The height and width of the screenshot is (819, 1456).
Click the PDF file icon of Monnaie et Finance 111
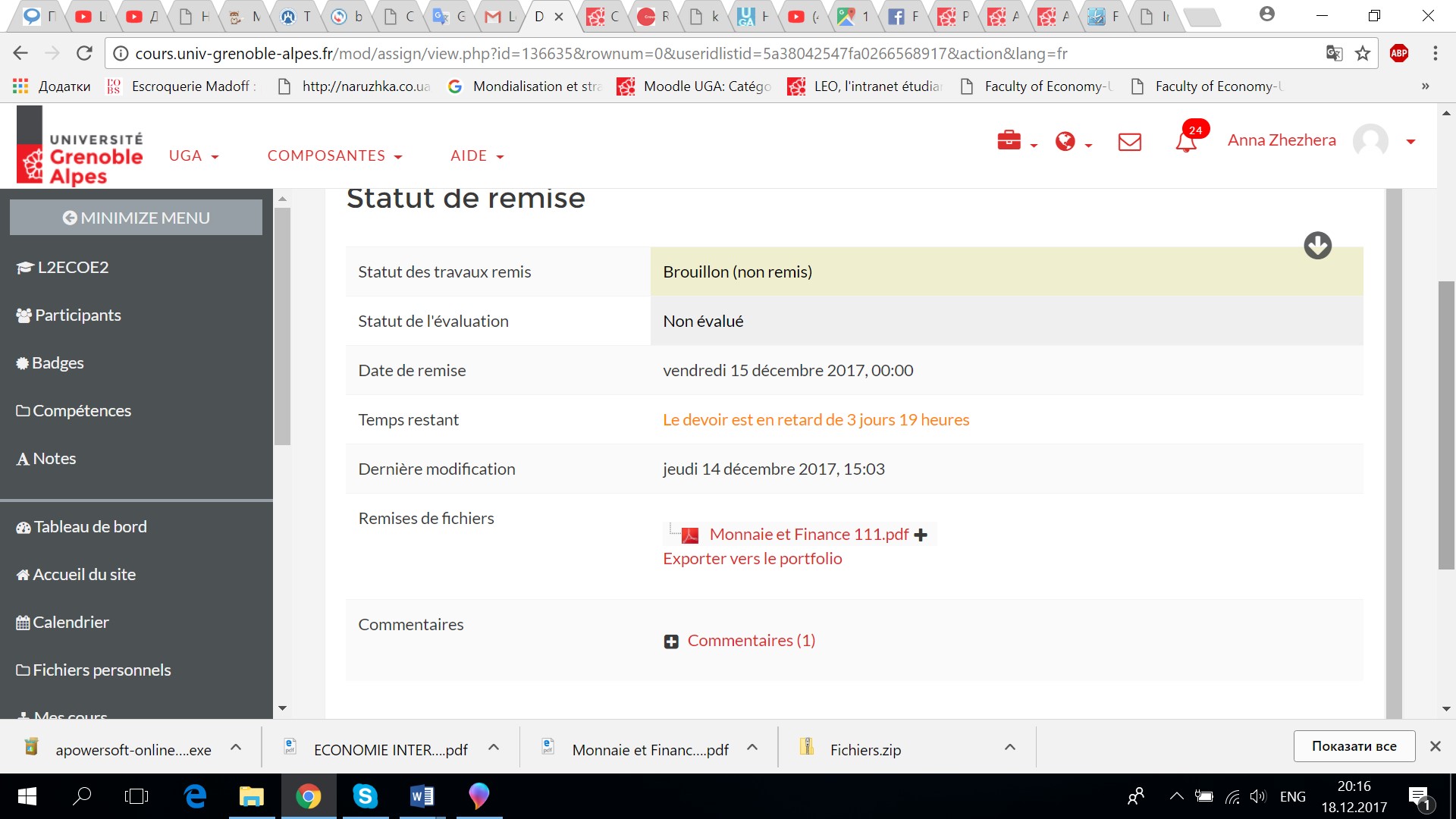click(689, 535)
